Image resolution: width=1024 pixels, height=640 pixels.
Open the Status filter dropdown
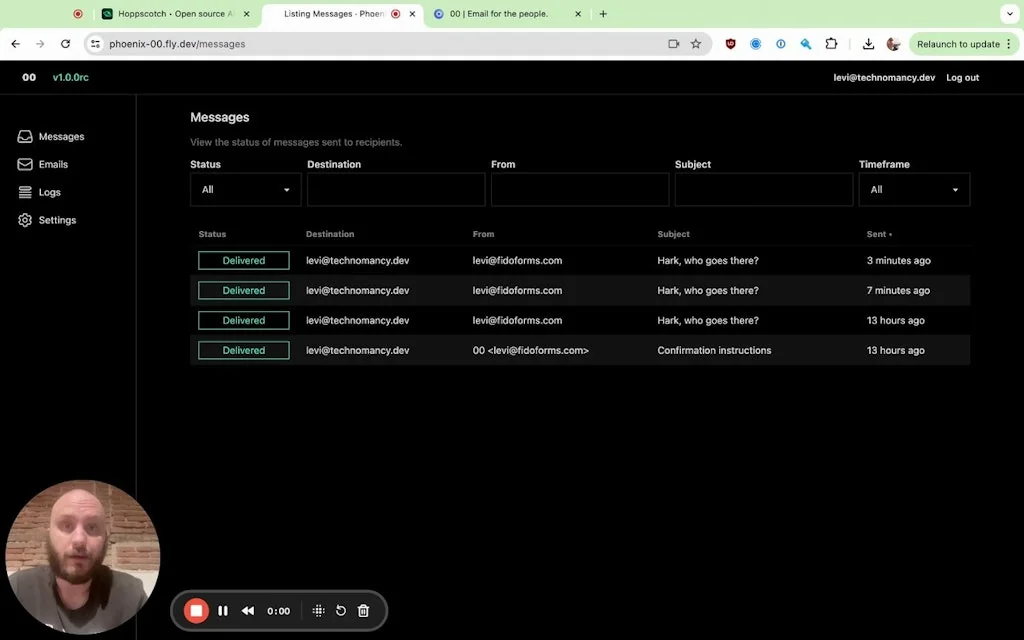tap(245, 189)
